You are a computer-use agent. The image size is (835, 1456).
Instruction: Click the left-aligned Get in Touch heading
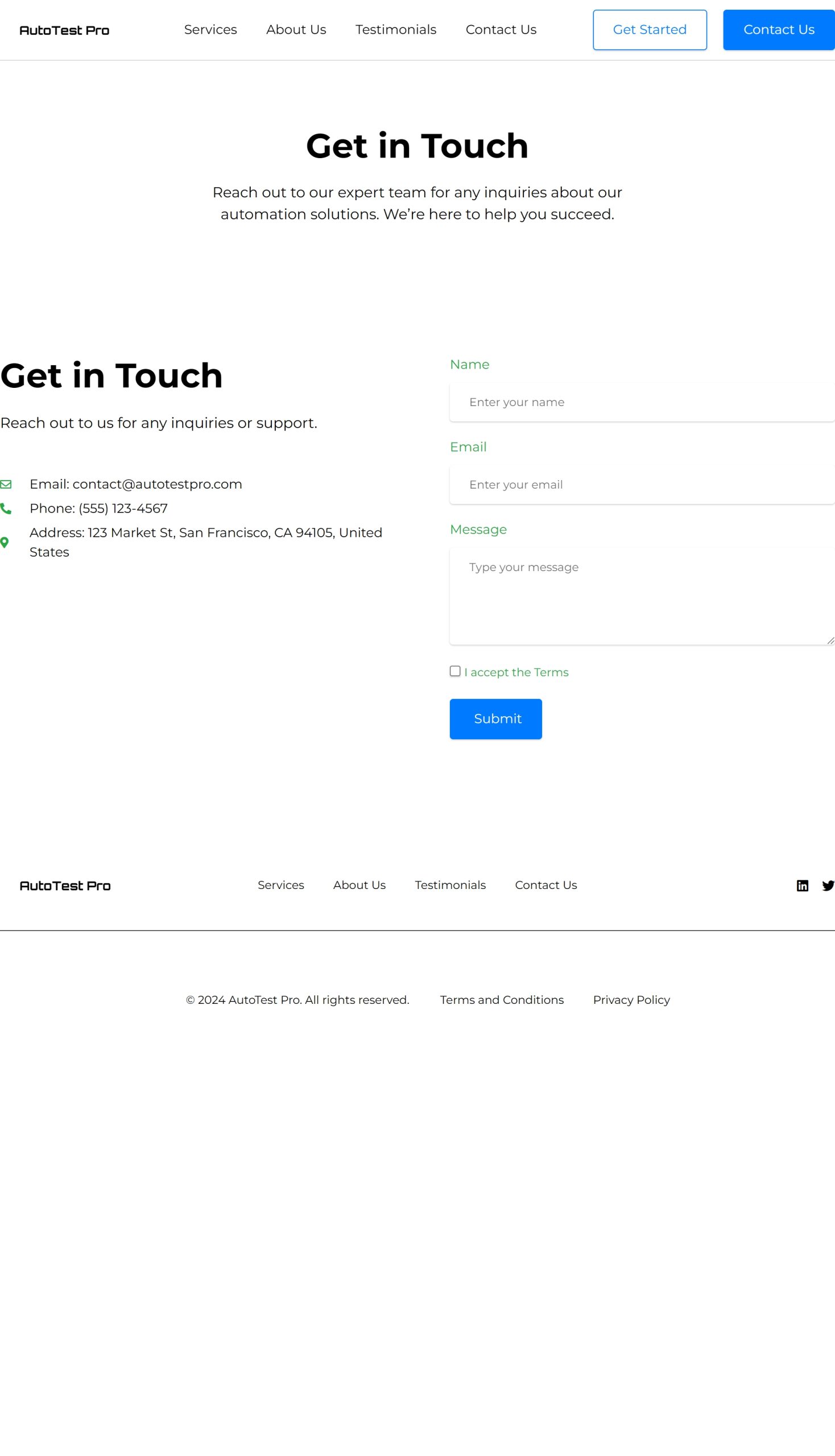tap(111, 375)
